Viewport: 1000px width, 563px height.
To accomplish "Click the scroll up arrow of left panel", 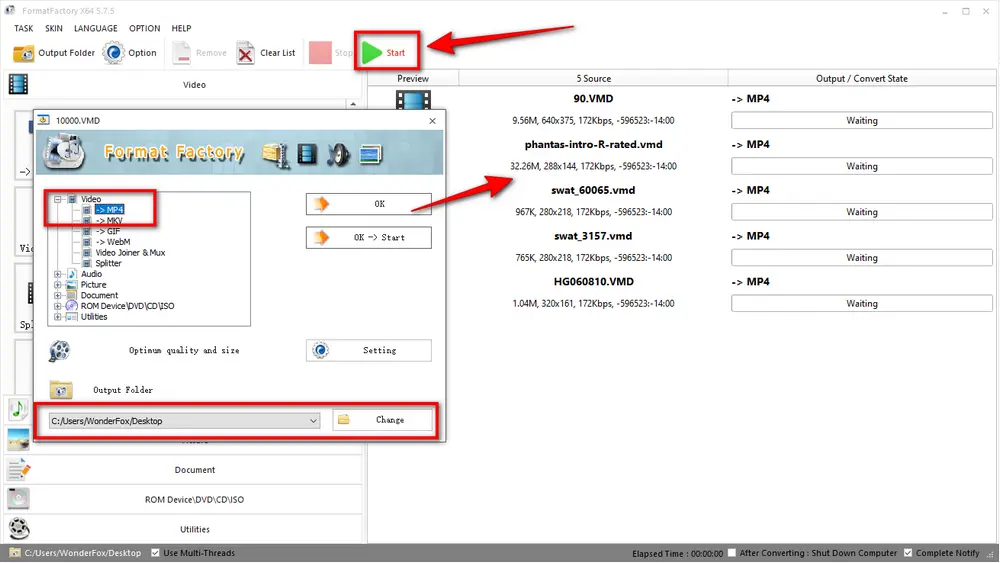I will 353,103.
